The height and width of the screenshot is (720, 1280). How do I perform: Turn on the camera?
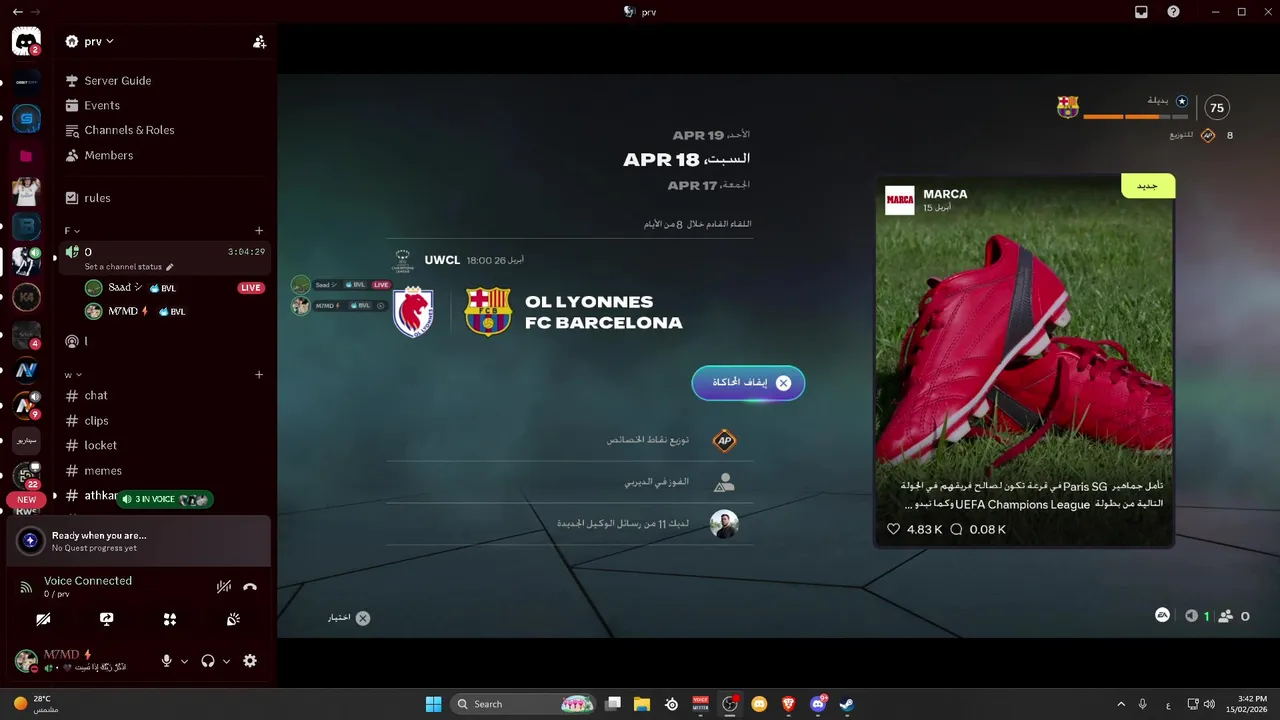(x=43, y=620)
